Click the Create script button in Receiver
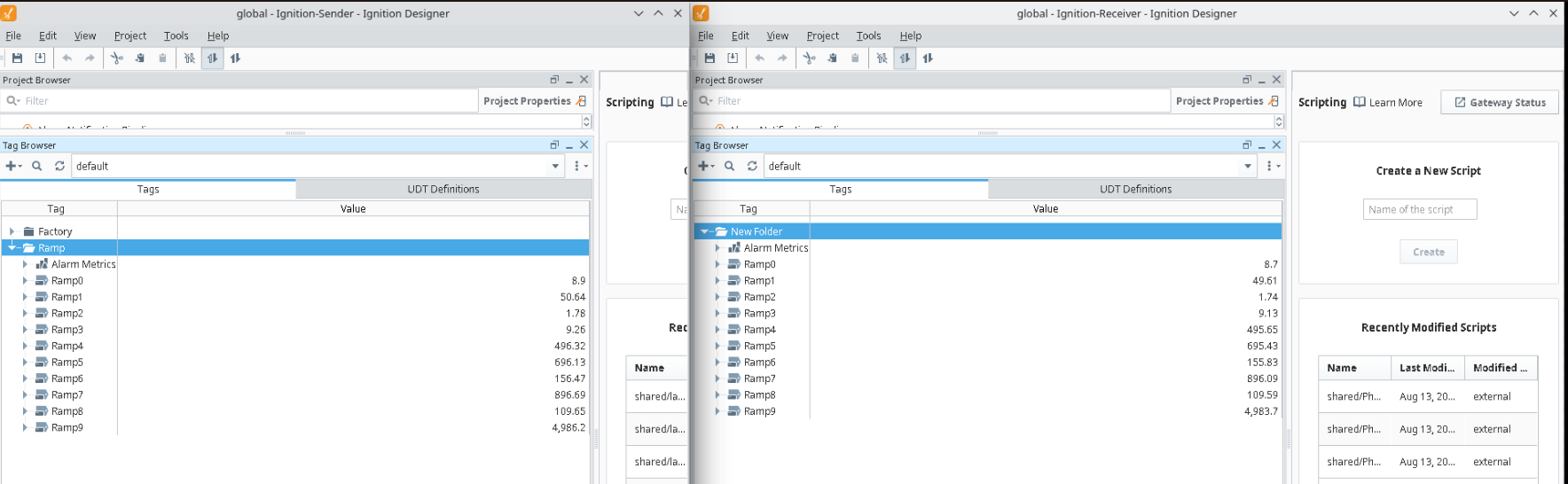This screenshot has height=484, width=1568. click(1428, 252)
